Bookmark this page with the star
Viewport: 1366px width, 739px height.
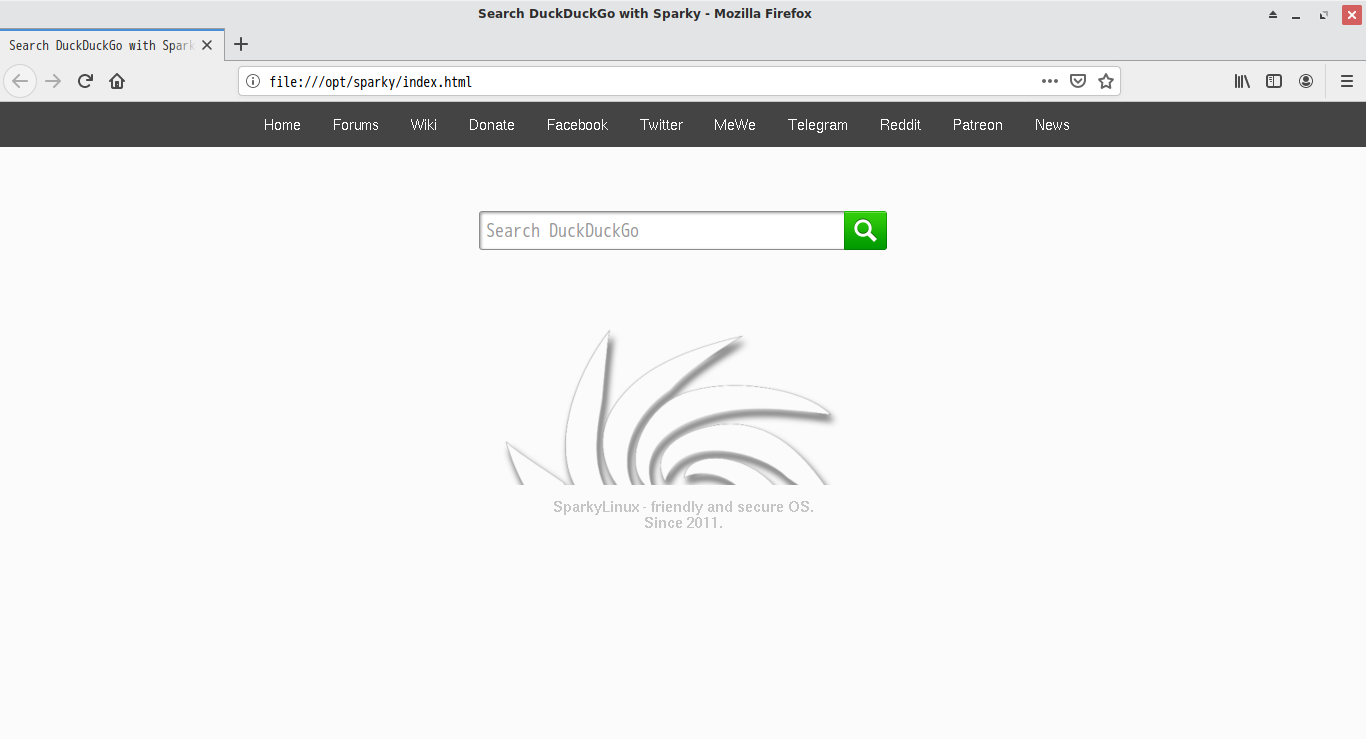1106,82
